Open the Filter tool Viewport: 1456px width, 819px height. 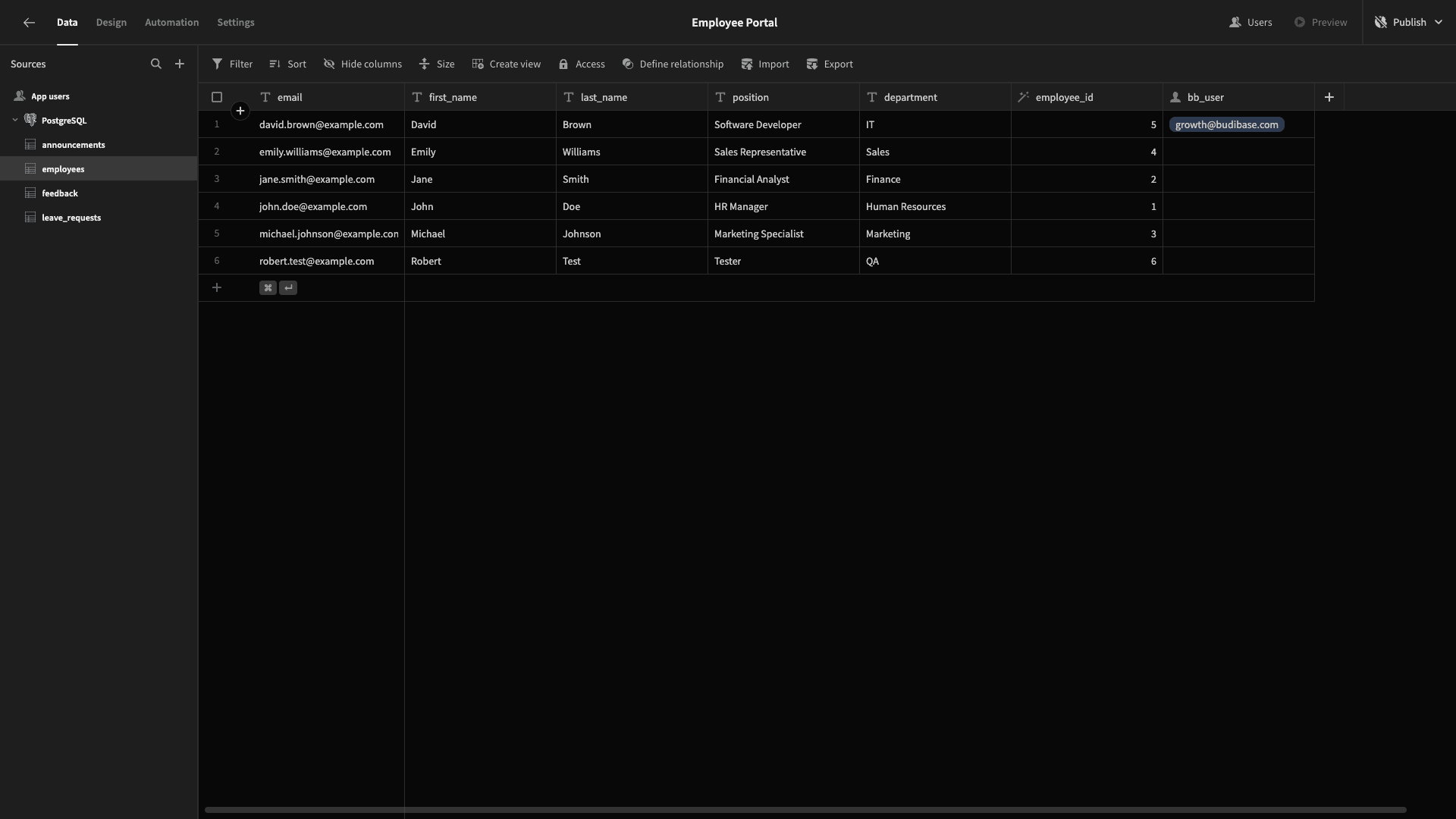[x=232, y=64]
